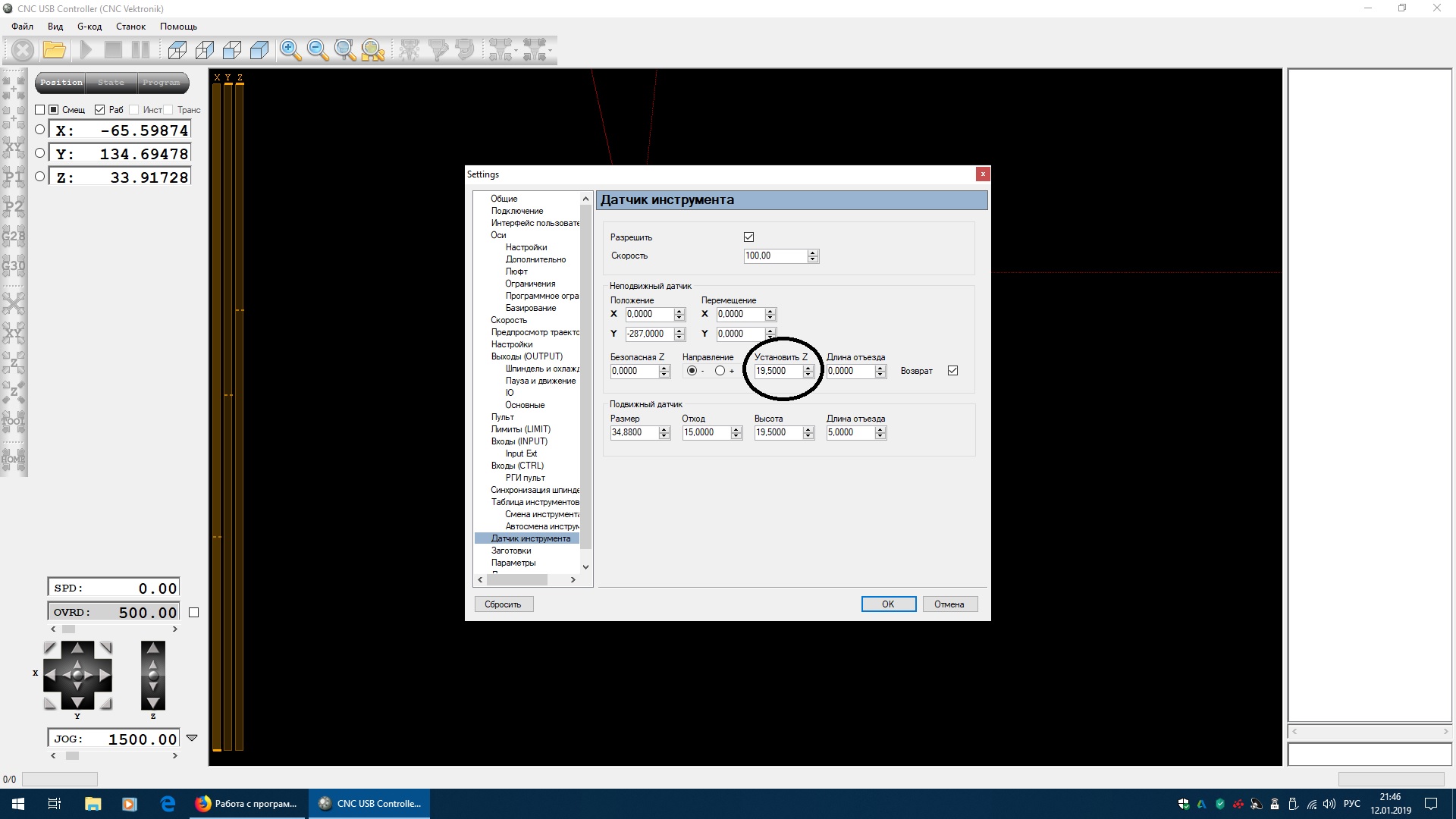Open the JOG speed dropdown arrow
Image resolution: width=1456 pixels, height=819 pixels.
(192, 738)
